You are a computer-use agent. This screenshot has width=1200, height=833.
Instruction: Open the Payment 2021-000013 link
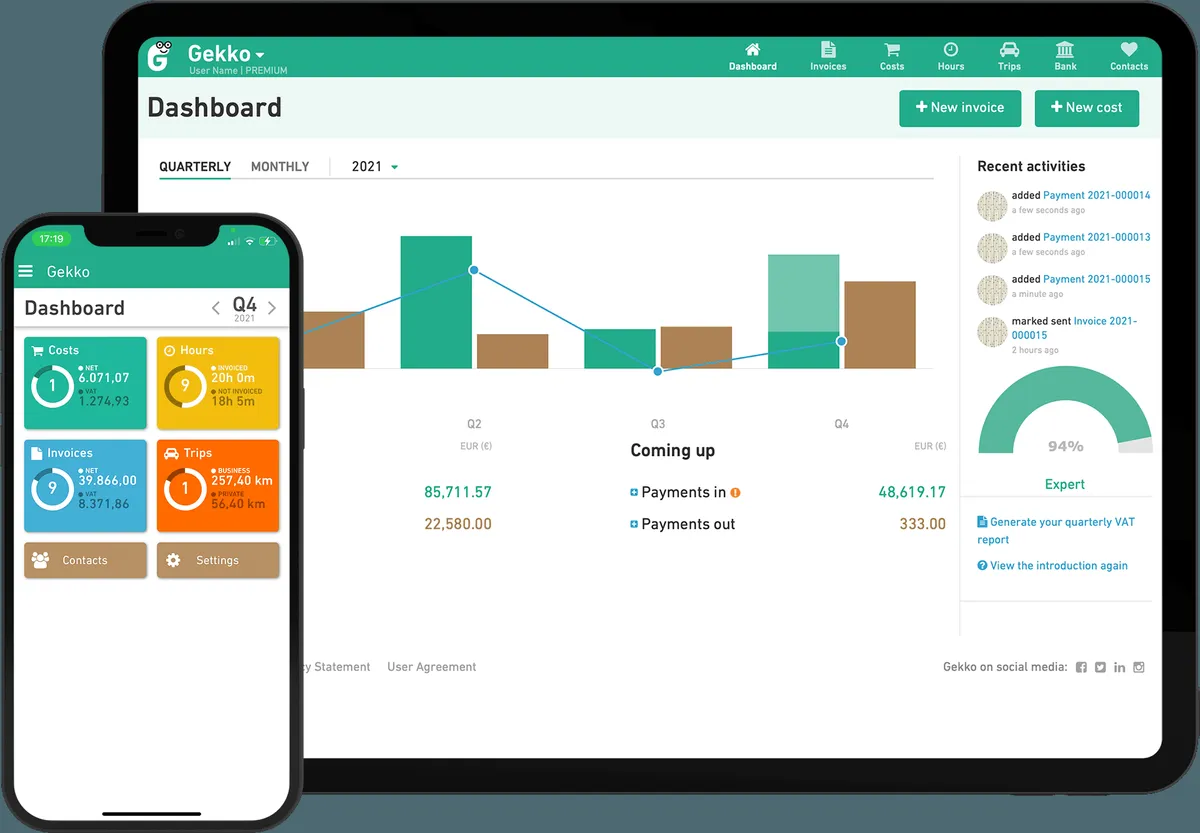(1097, 238)
